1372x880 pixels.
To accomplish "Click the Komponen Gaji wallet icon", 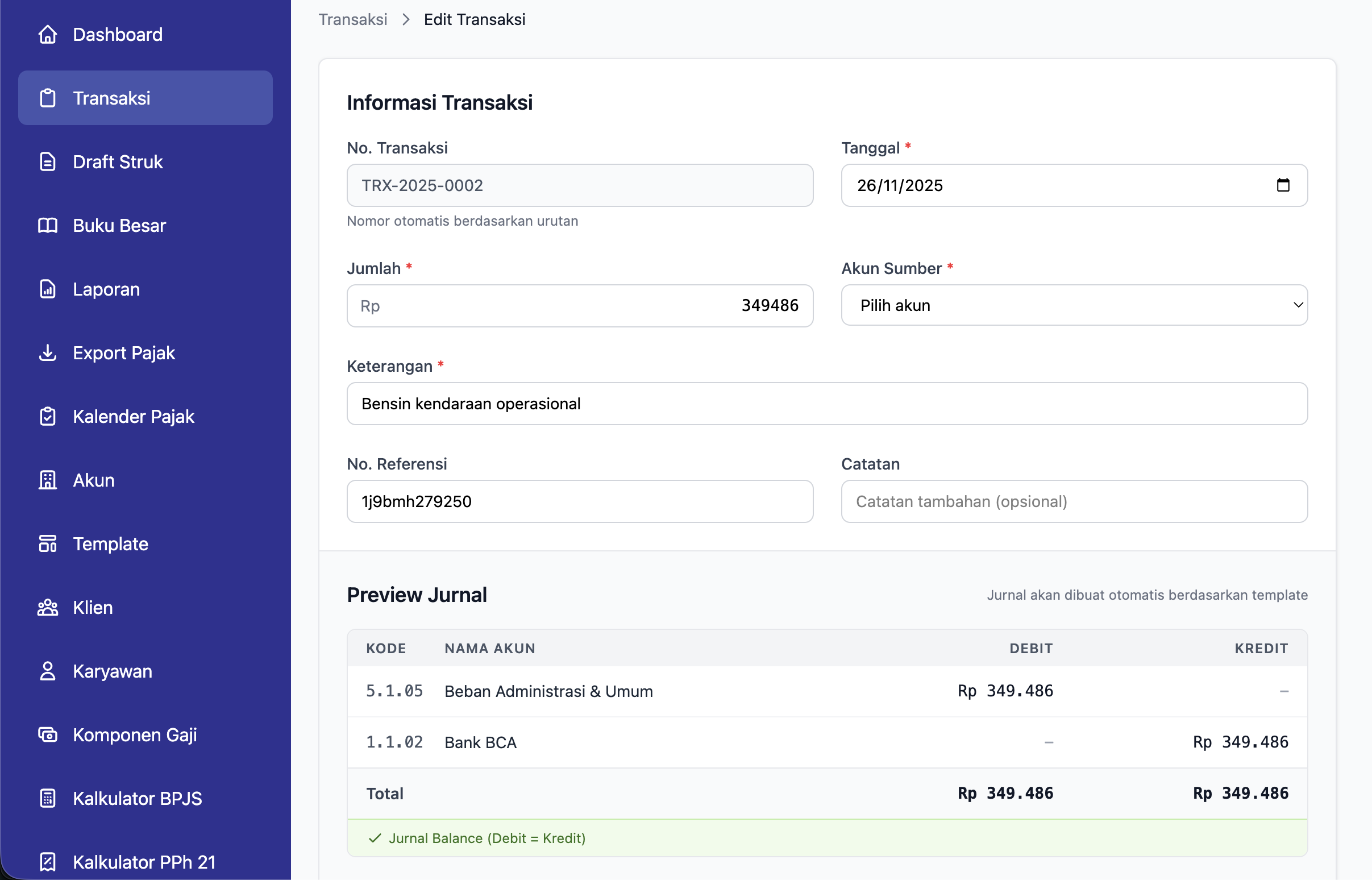I will (x=47, y=735).
